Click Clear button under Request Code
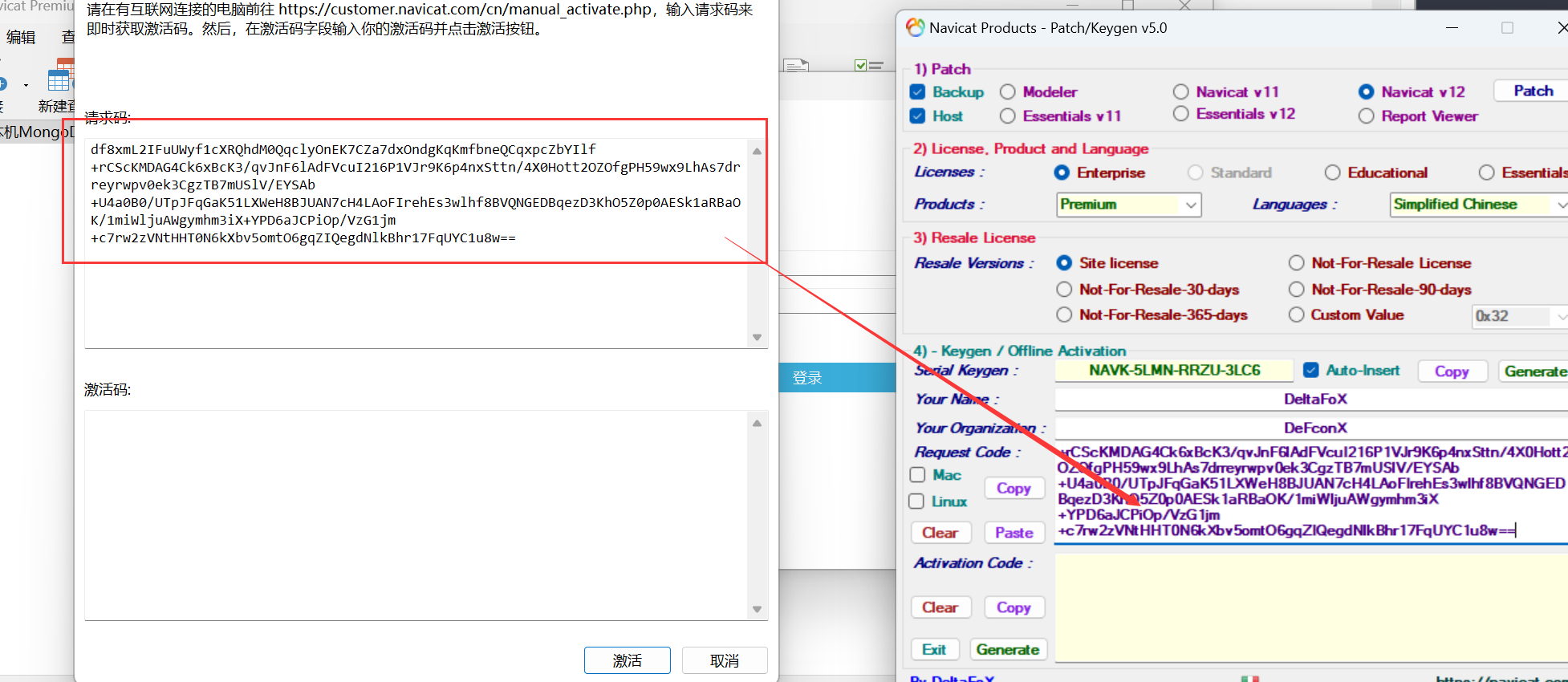The image size is (1568, 682). [x=940, y=533]
